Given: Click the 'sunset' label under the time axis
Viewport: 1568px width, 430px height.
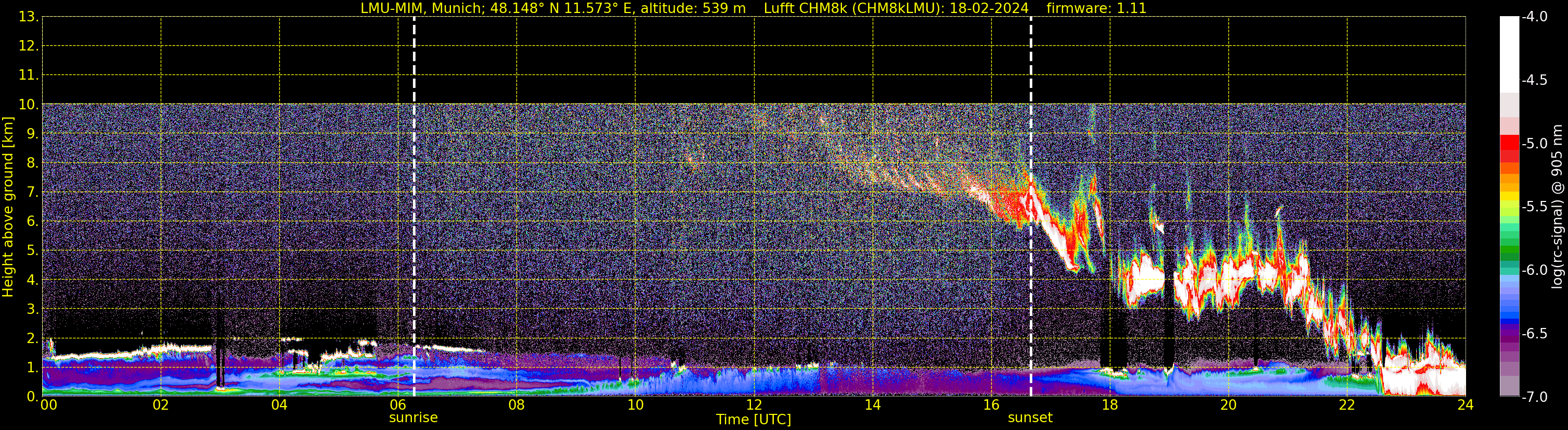Looking at the screenshot, I should pyautogui.click(x=1030, y=418).
